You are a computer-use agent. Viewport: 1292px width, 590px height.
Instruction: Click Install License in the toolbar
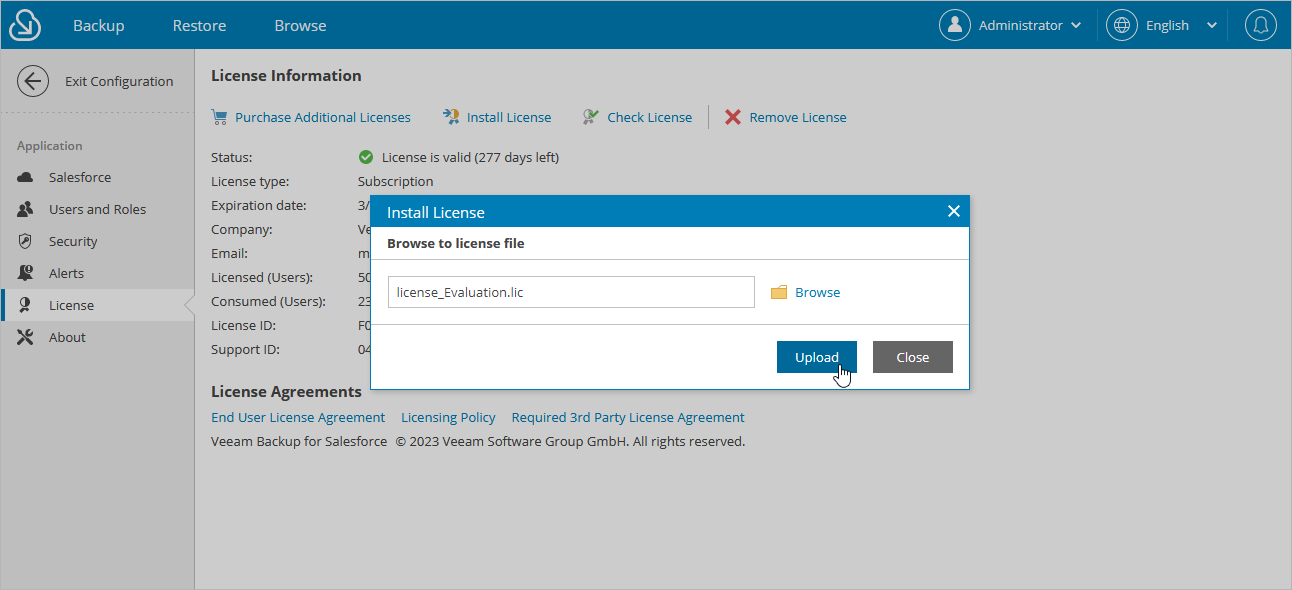[x=509, y=117]
